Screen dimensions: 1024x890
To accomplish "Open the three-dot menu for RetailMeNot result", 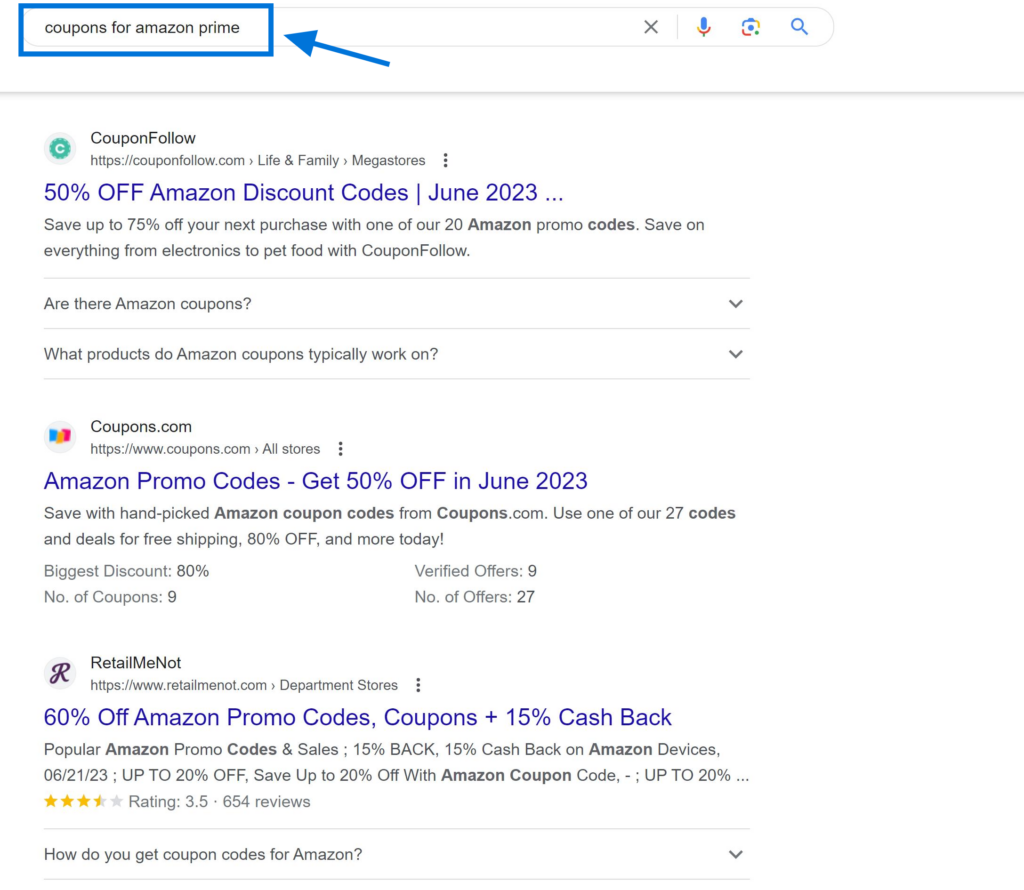I will (418, 685).
